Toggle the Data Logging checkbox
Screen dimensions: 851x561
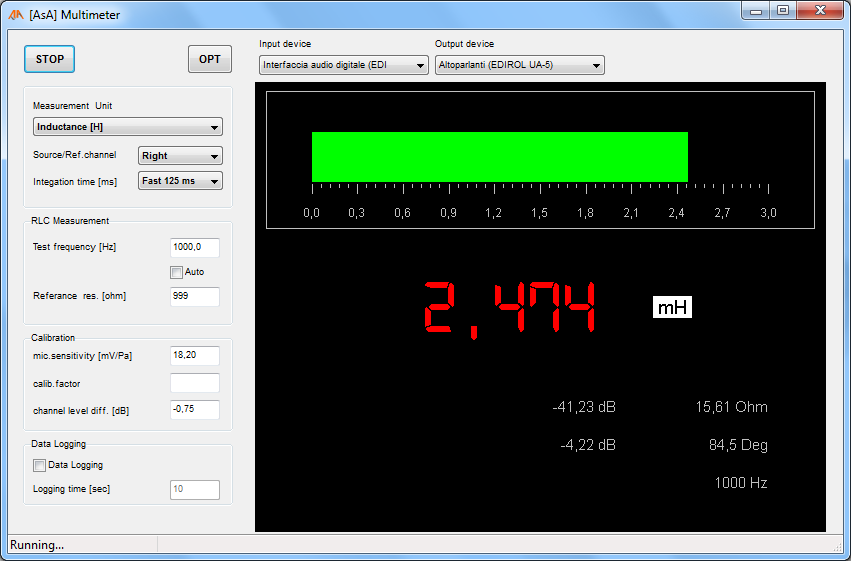click(39, 466)
